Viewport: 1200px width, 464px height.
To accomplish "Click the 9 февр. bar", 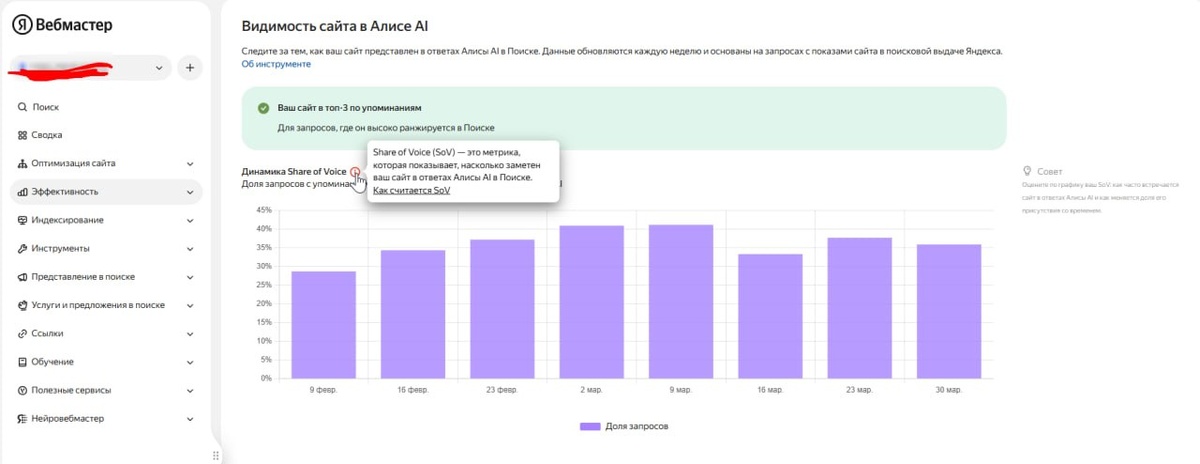I will tap(324, 325).
